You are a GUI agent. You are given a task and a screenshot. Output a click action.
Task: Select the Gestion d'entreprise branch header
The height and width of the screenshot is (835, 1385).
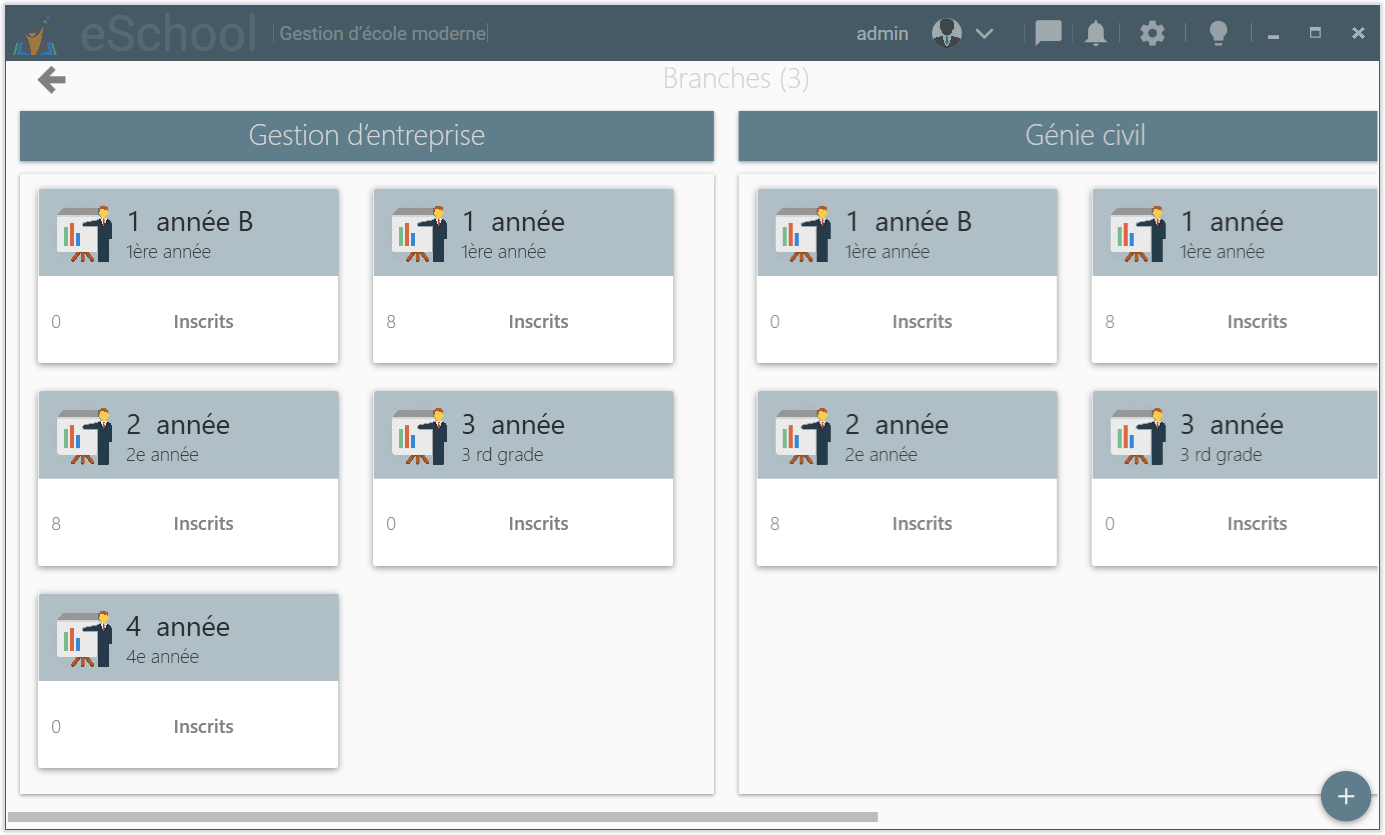pos(366,136)
